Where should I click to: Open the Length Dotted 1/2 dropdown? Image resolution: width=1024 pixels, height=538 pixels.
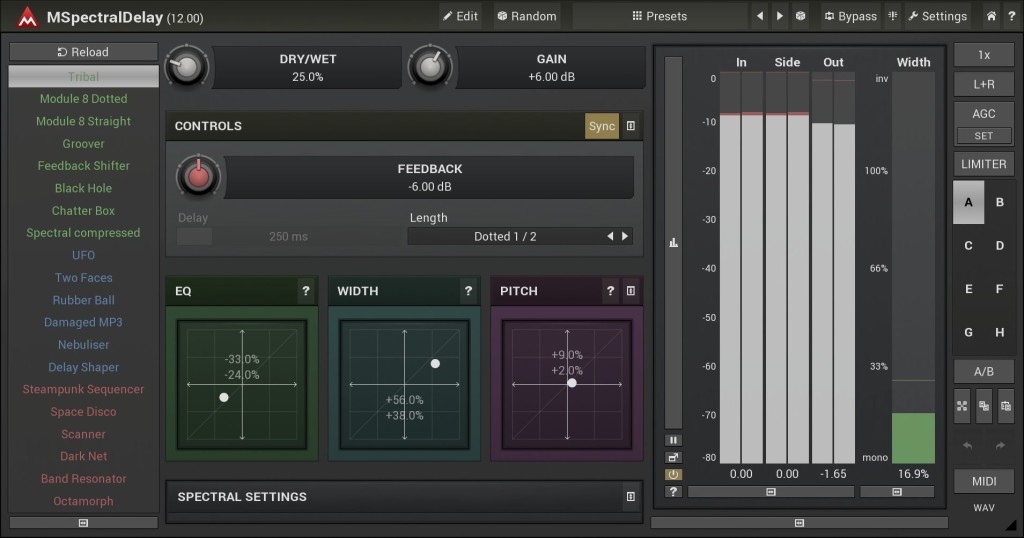[505, 237]
